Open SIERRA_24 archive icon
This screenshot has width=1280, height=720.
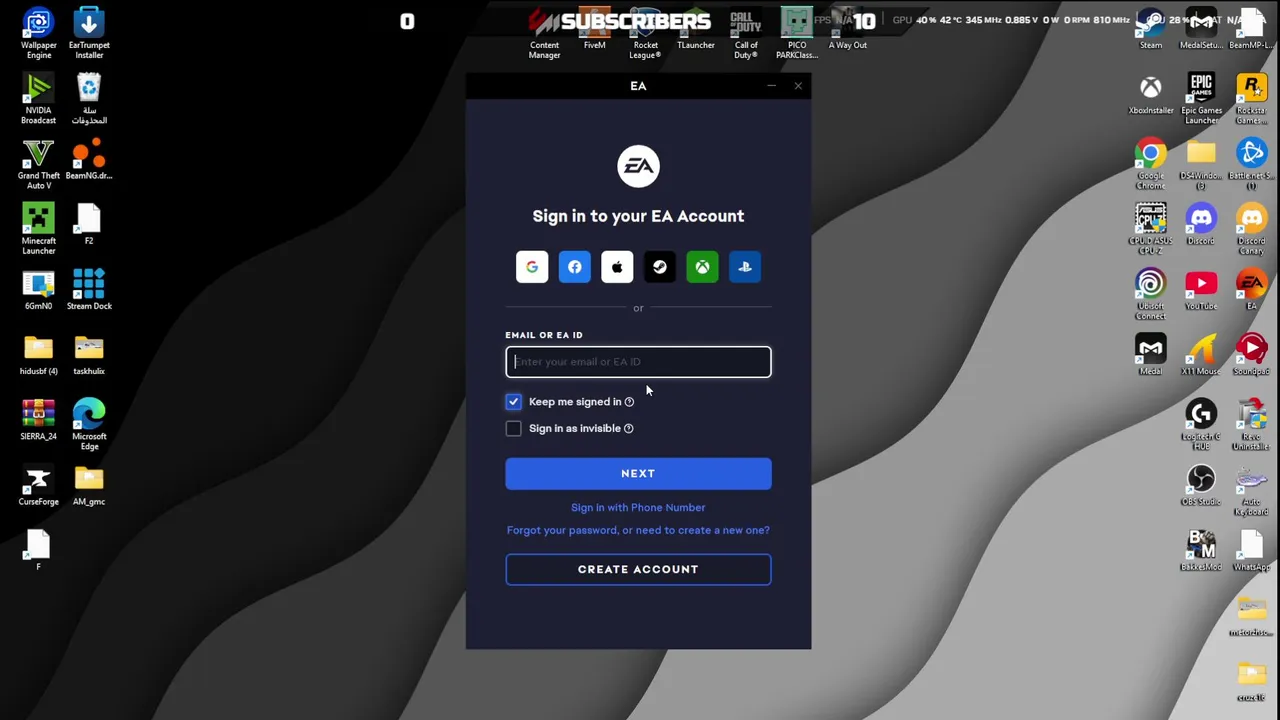pos(38,420)
